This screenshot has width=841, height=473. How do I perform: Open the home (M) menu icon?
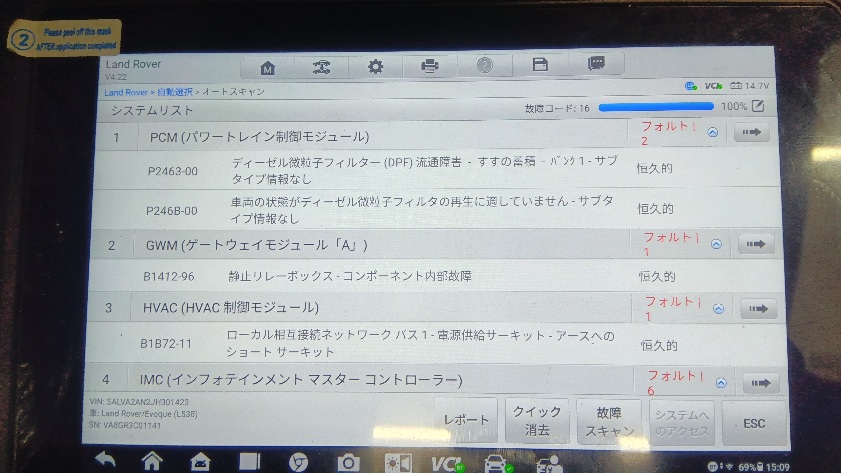tap(267, 68)
